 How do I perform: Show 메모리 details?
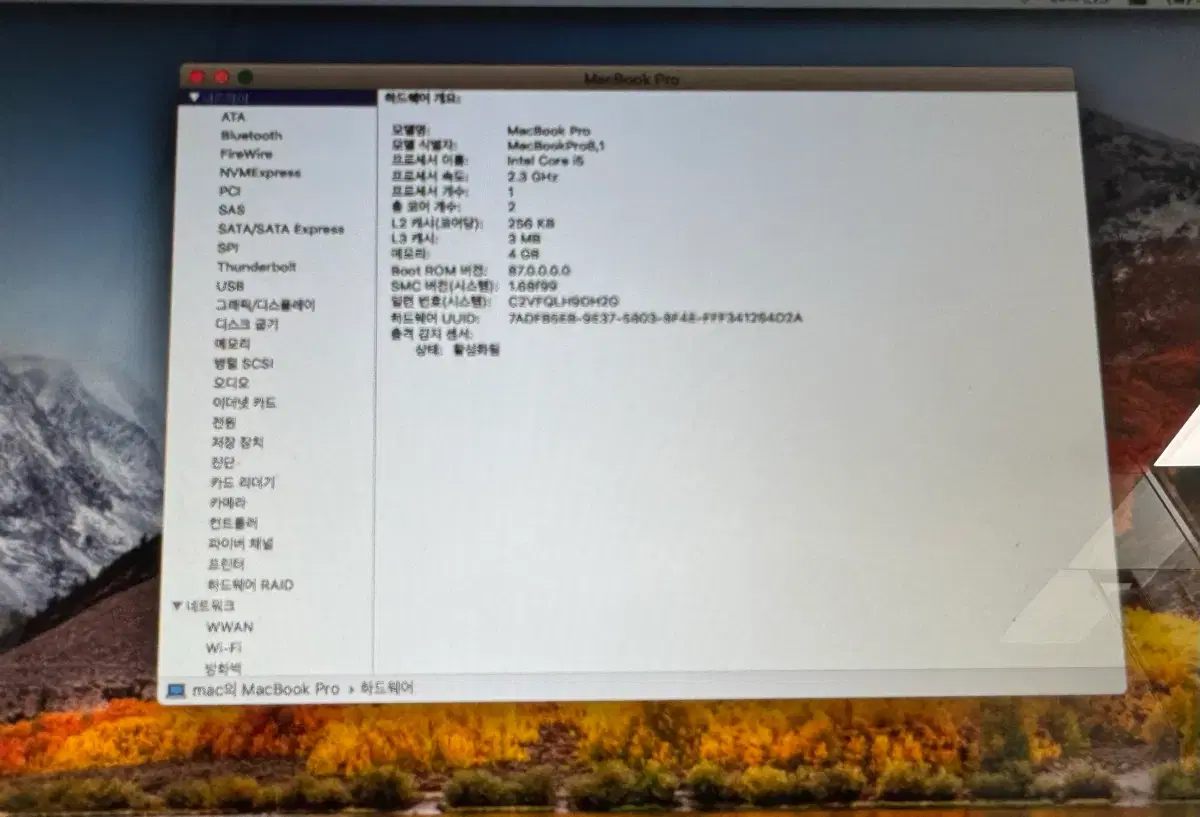tap(232, 344)
